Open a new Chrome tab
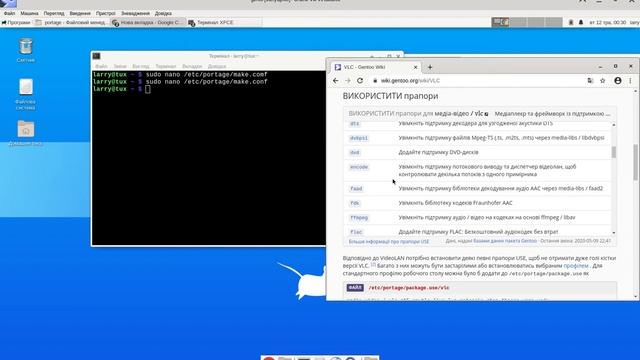The image size is (640, 360). click(x=430, y=67)
